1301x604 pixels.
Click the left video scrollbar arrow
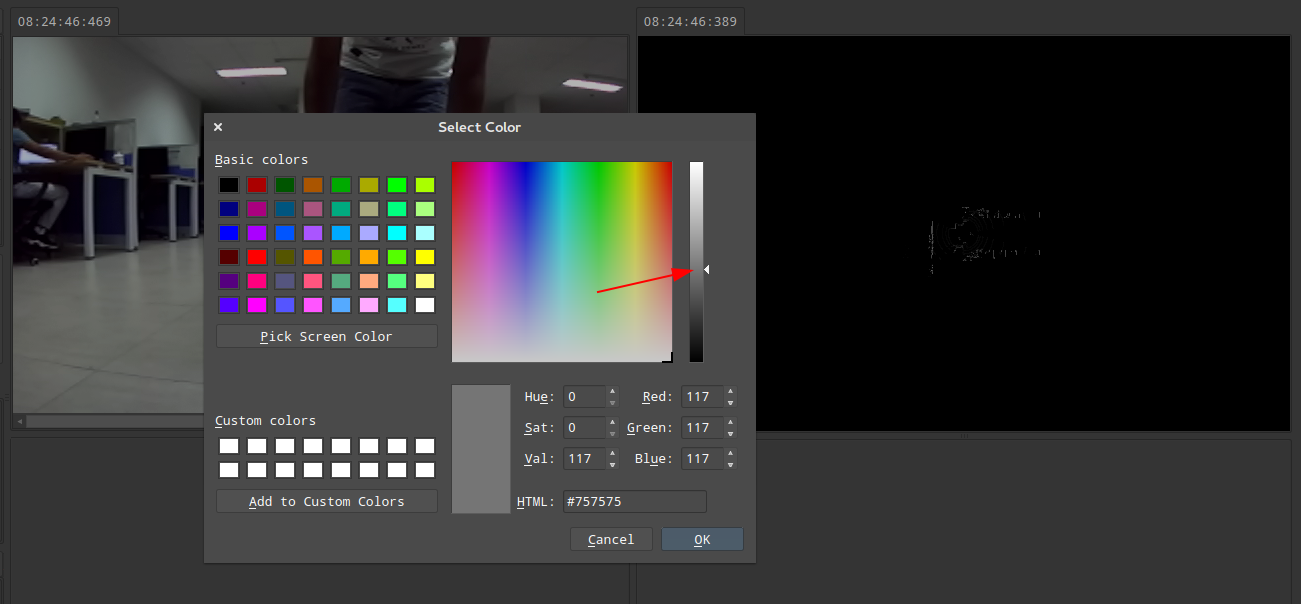[19, 421]
